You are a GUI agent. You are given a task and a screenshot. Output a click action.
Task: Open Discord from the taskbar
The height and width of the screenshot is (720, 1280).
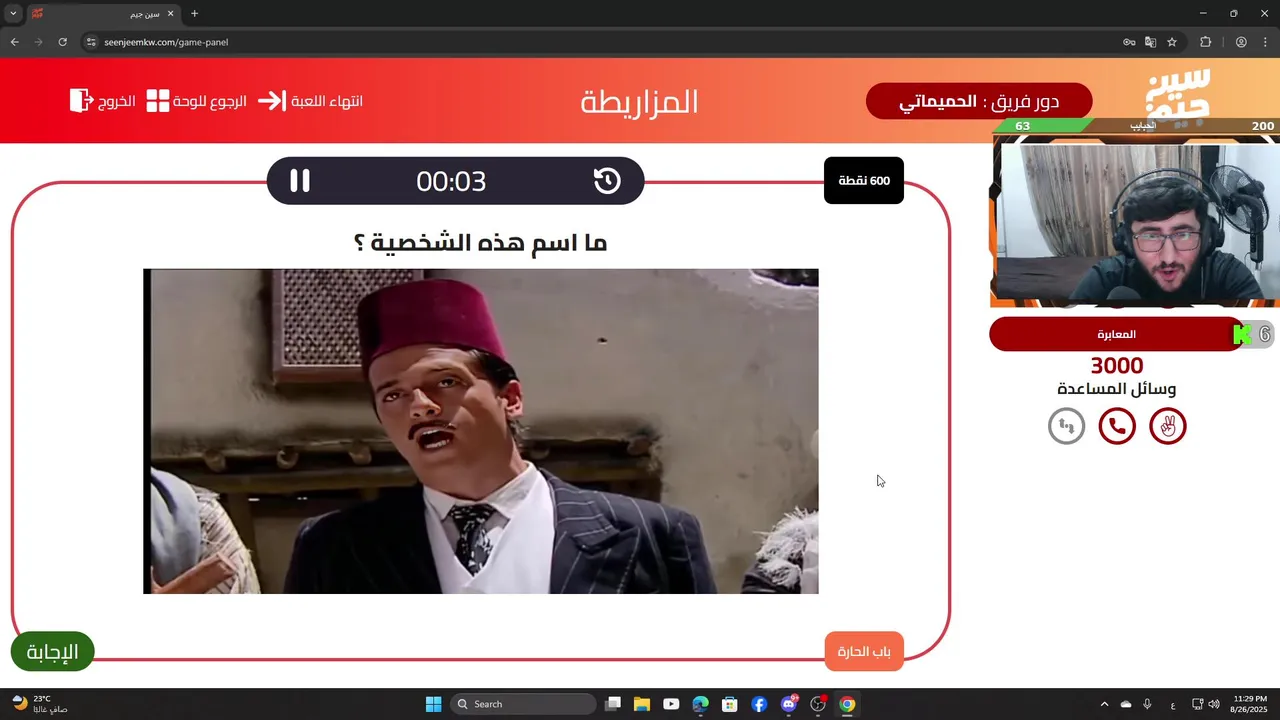pyautogui.click(x=789, y=704)
